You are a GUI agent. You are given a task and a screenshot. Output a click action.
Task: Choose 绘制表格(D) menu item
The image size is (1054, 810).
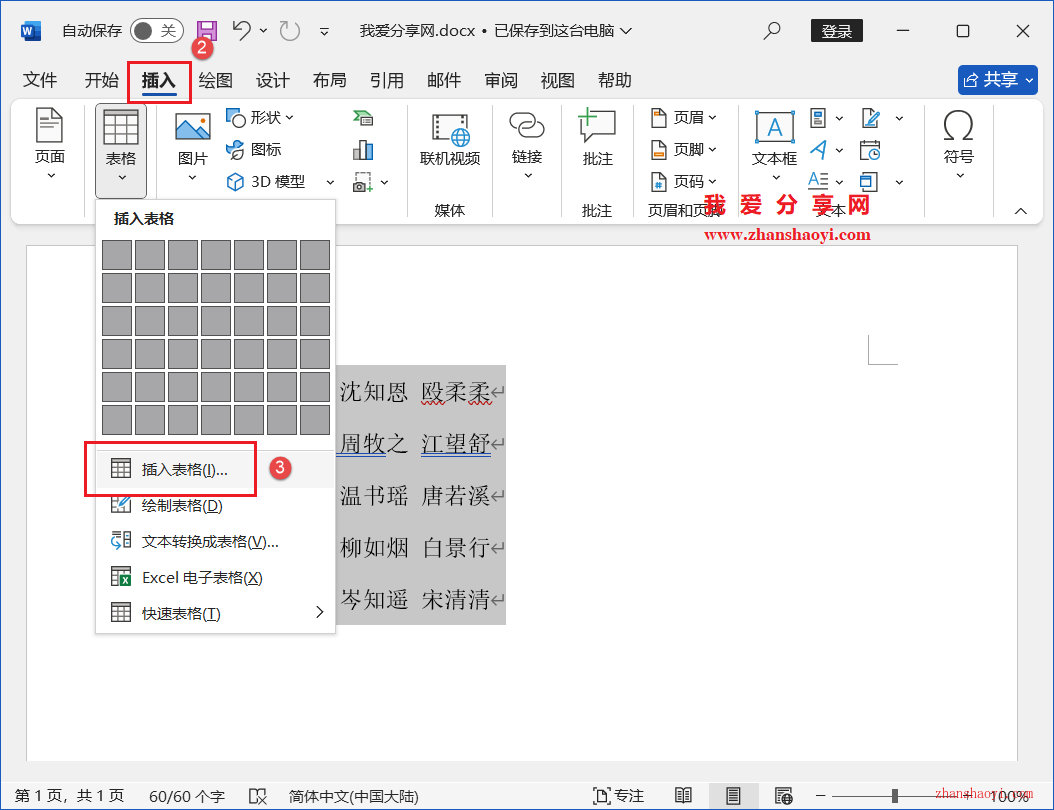pos(215,505)
